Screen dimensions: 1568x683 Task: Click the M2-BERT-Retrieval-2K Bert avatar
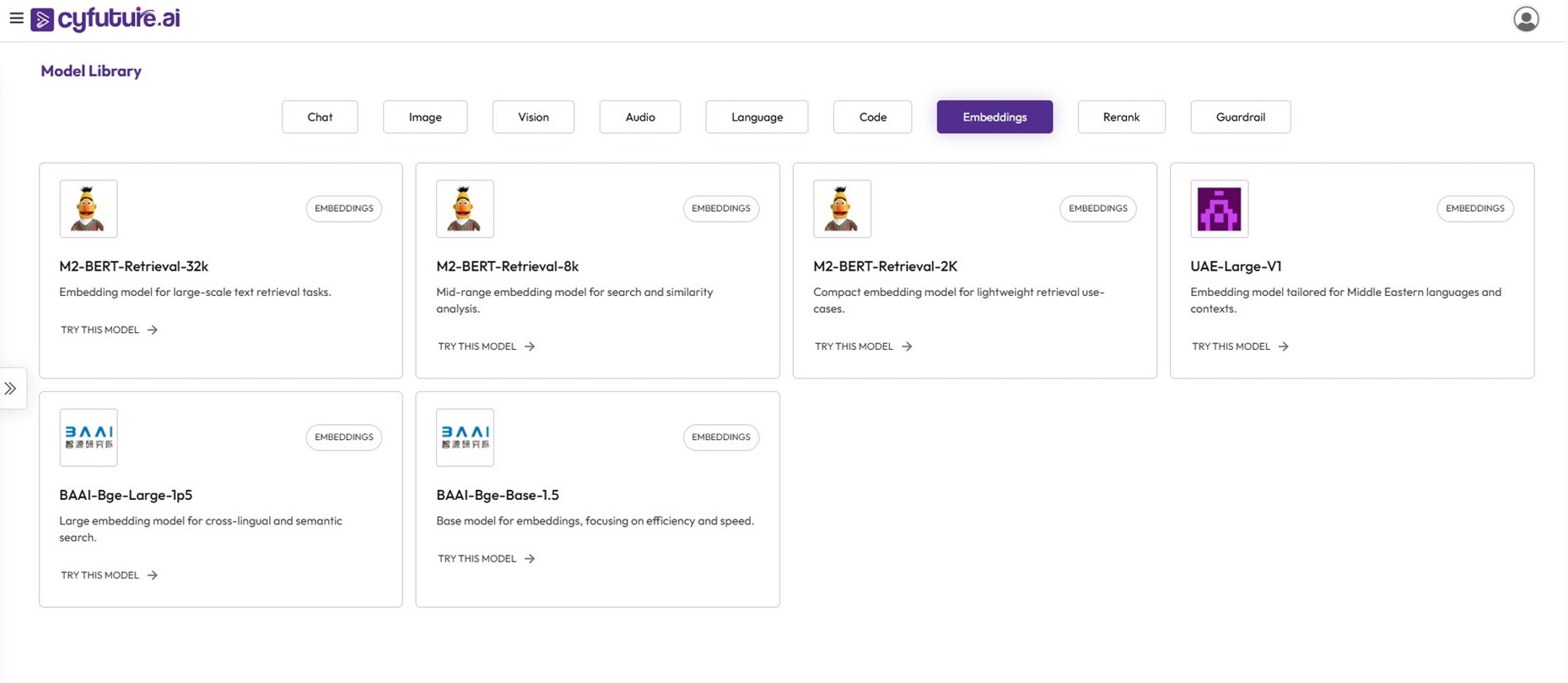tap(842, 208)
